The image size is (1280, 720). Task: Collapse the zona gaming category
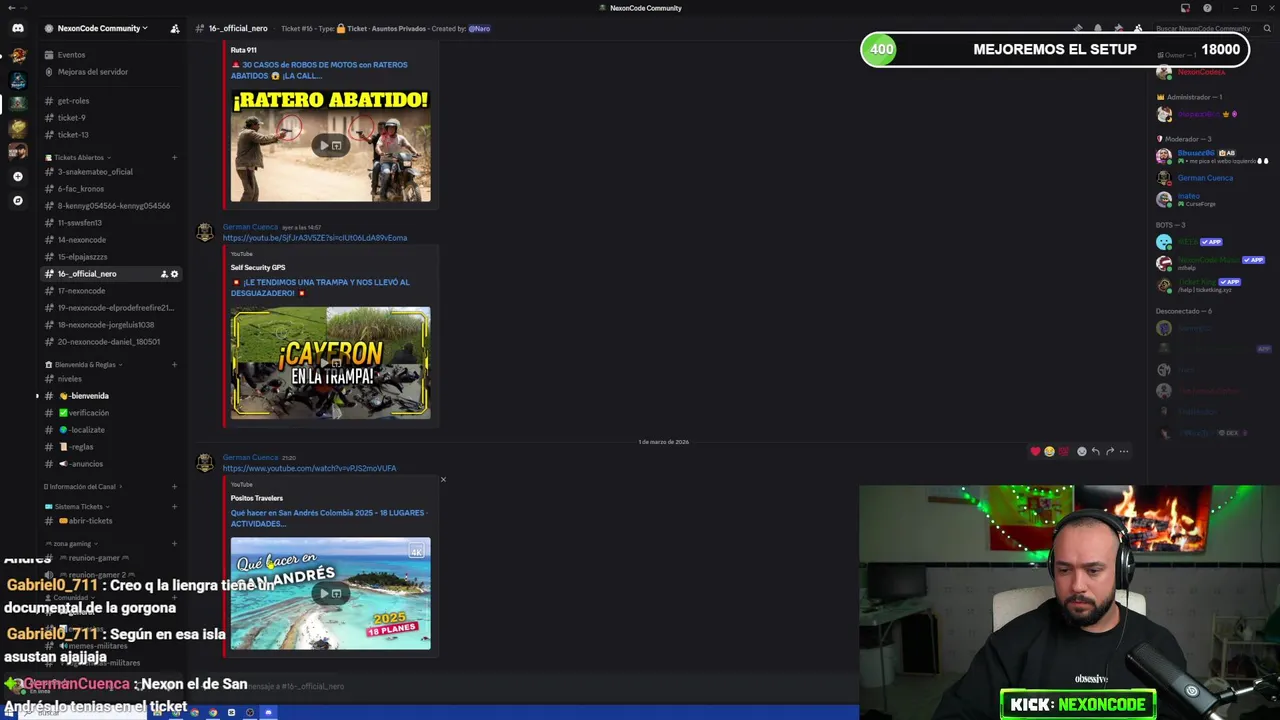coord(71,544)
